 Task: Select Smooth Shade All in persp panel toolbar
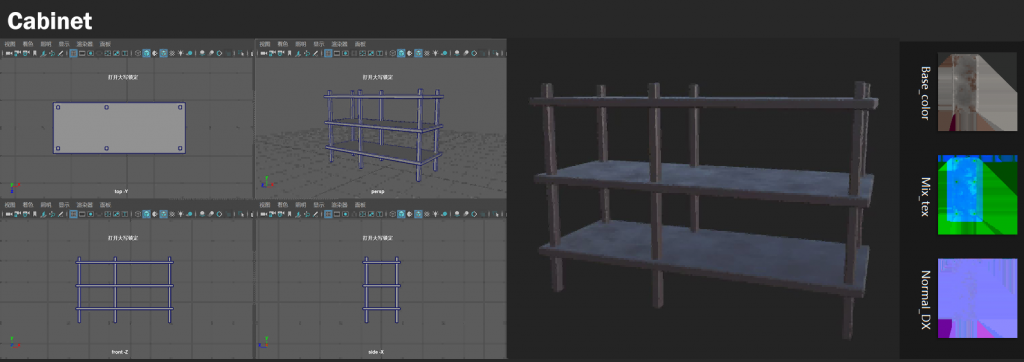pos(402,54)
